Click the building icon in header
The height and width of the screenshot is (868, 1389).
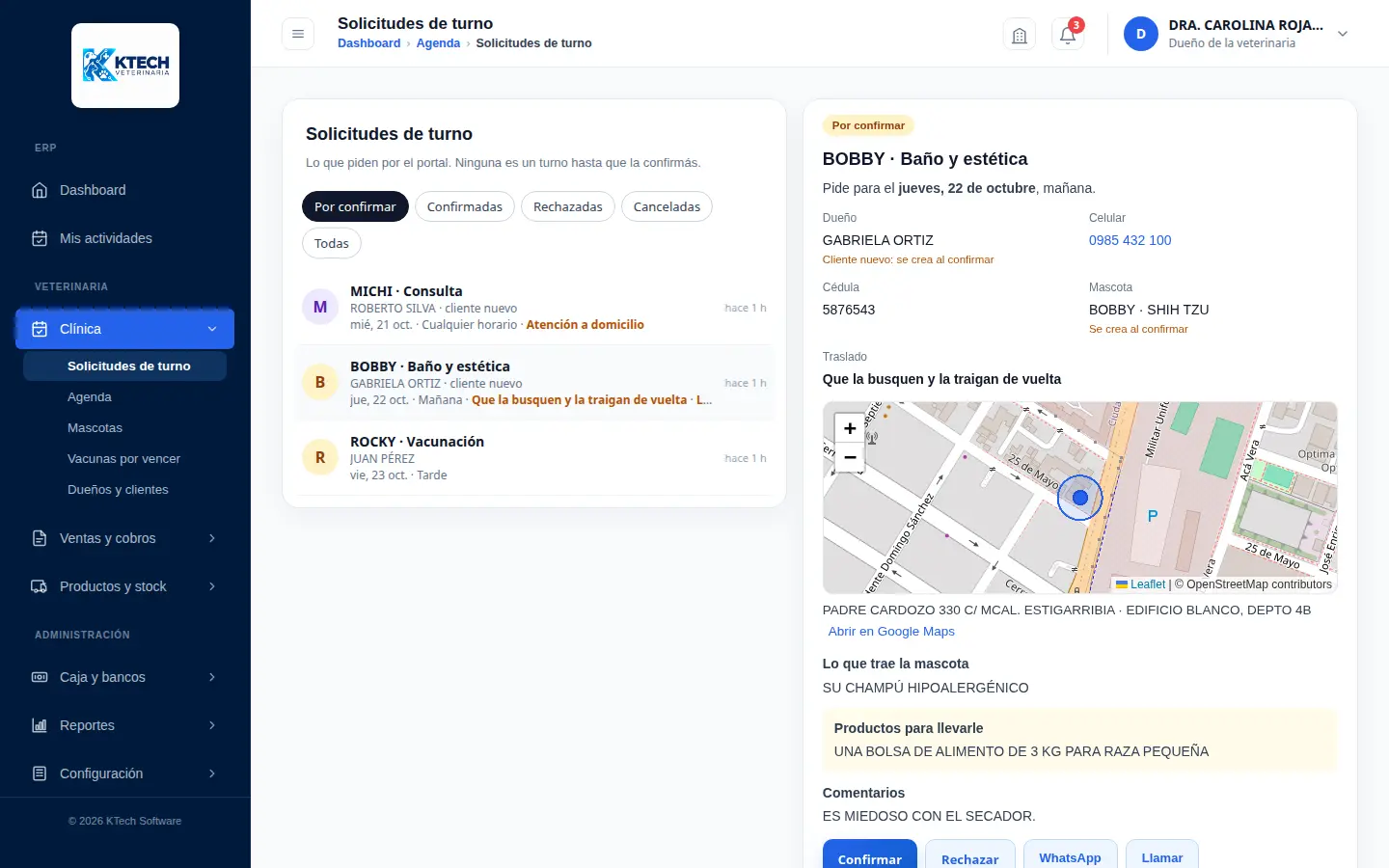pyautogui.click(x=1020, y=35)
